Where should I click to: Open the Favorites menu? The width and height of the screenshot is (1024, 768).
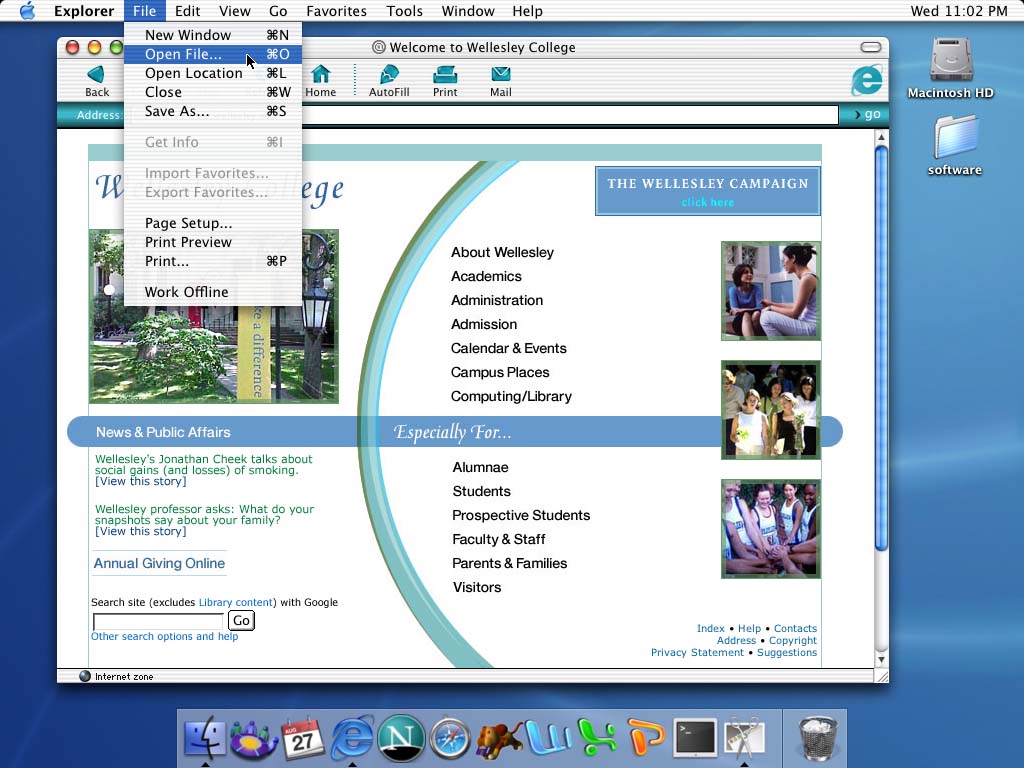point(336,11)
